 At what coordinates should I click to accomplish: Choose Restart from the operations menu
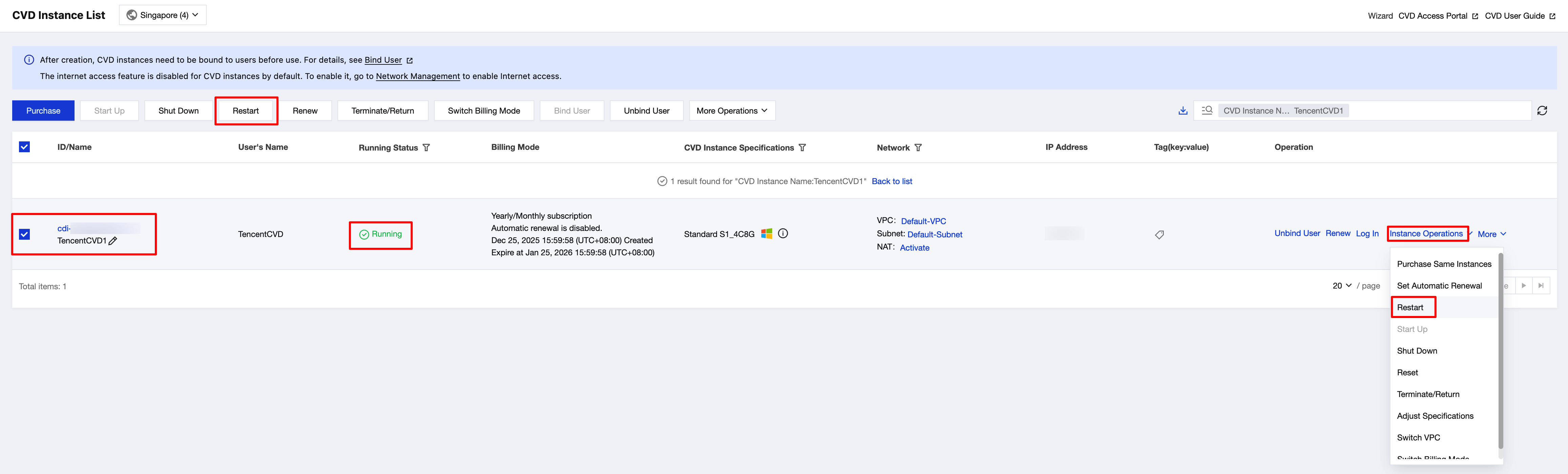tap(1410, 308)
